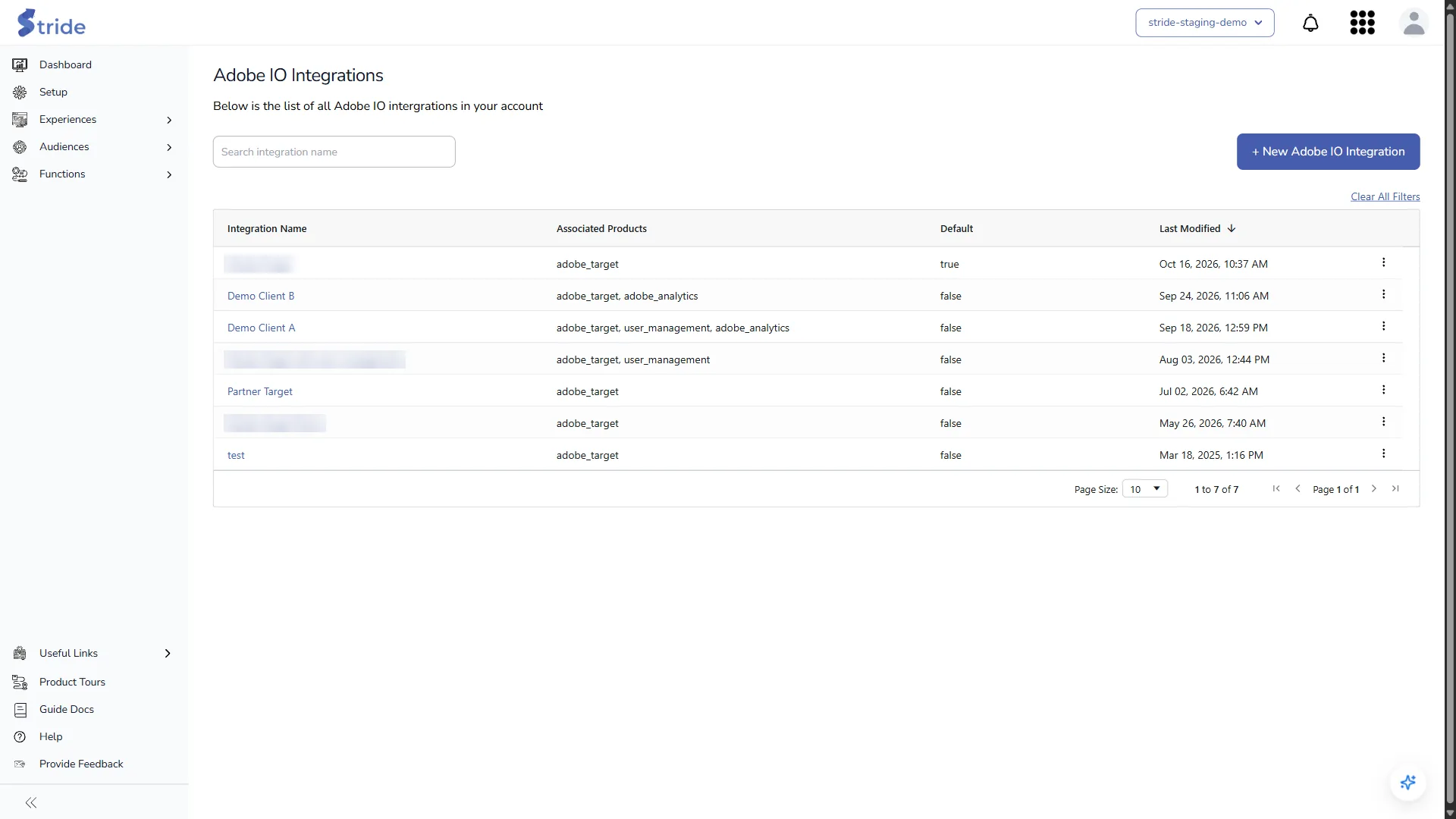Expand the Useful Links chevron
This screenshot has width=1456, height=819.
168,654
